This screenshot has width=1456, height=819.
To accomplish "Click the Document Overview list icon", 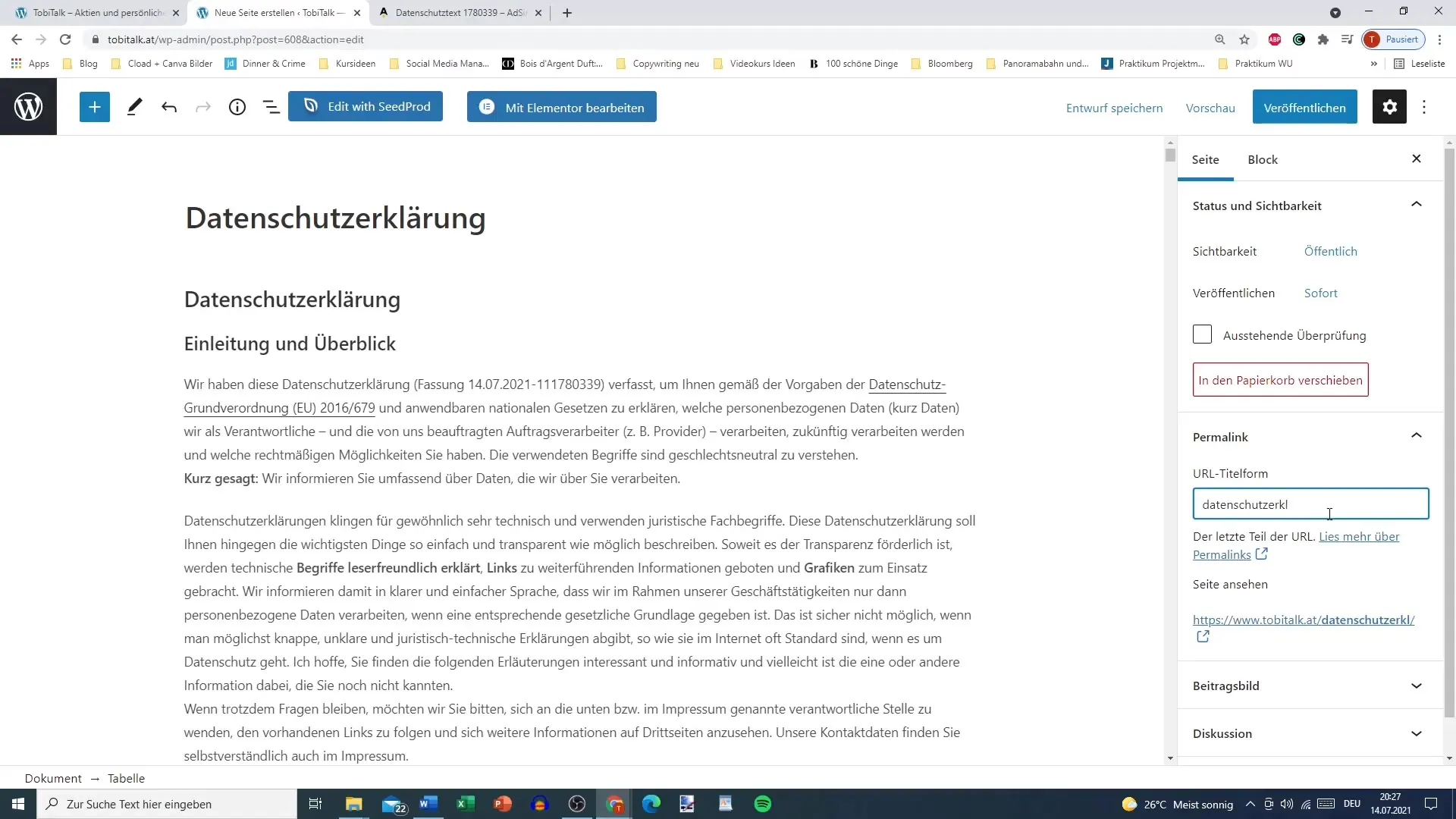I will tap(269, 107).
